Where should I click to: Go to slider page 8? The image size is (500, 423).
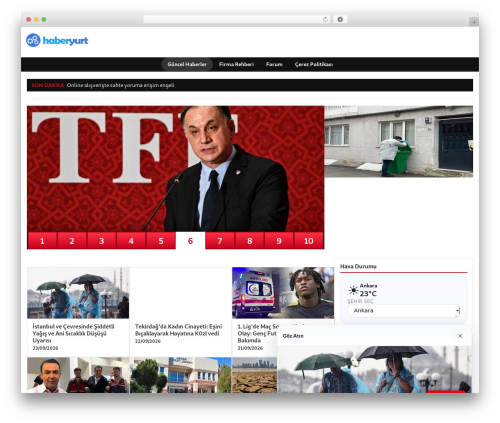tap(249, 241)
